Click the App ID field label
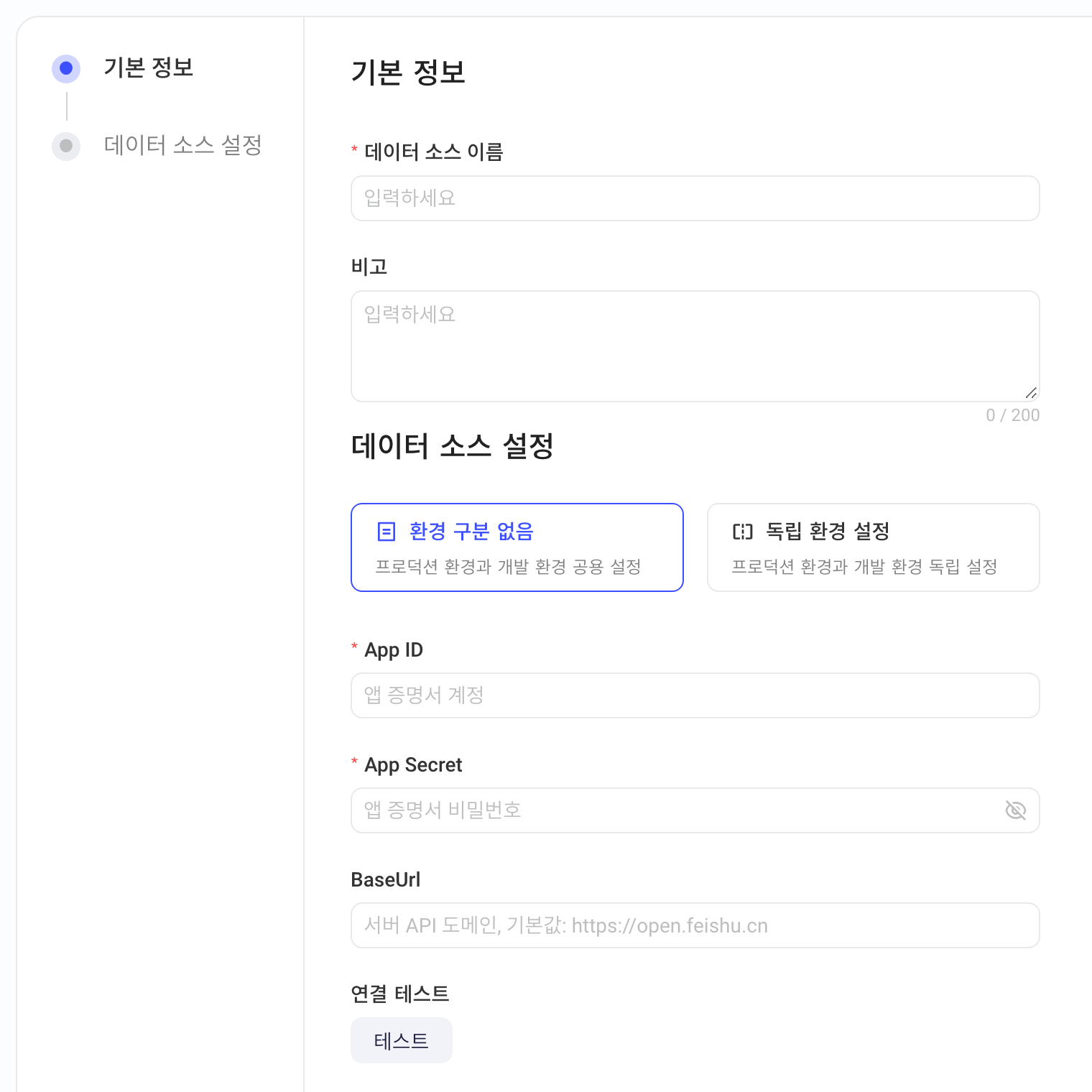1092x1092 pixels. tap(394, 649)
